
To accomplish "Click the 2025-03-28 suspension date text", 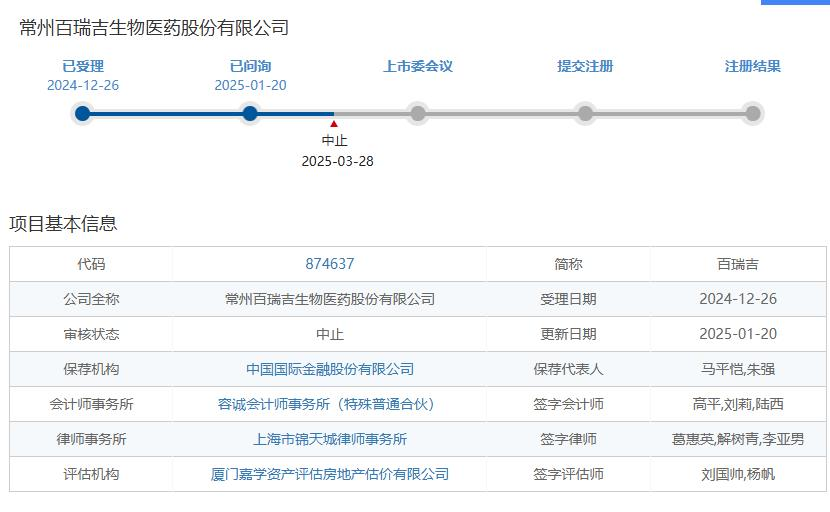I will (x=337, y=161).
